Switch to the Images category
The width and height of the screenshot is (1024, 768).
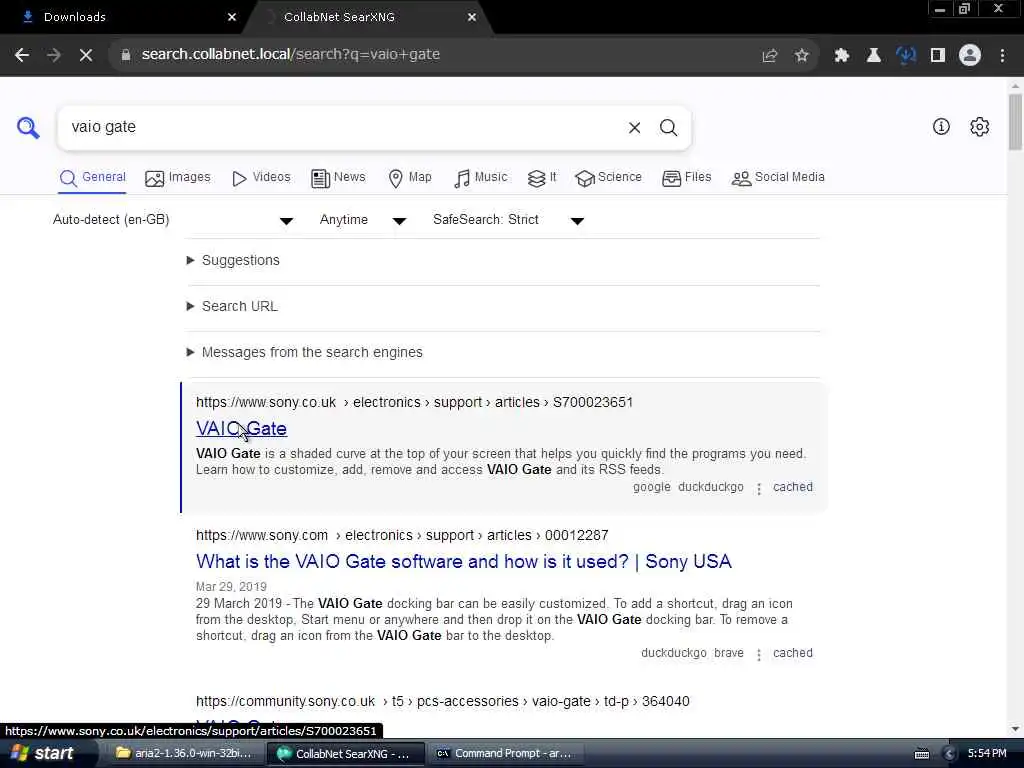(178, 178)
